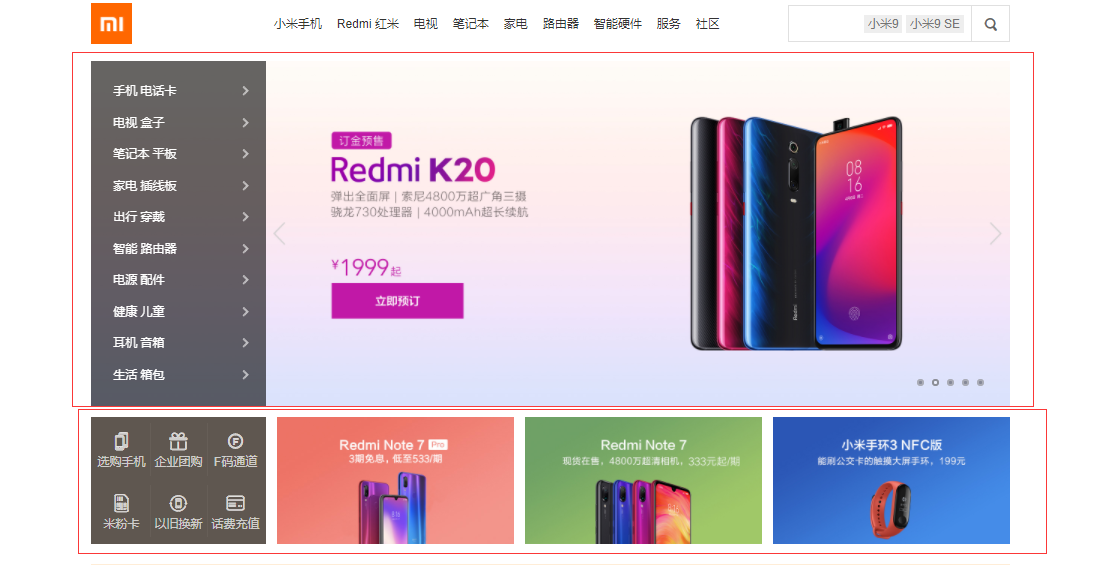This screenshot has height=565, width=1096.
Task: Select the third carousel dot indicator
Action: 951,382
